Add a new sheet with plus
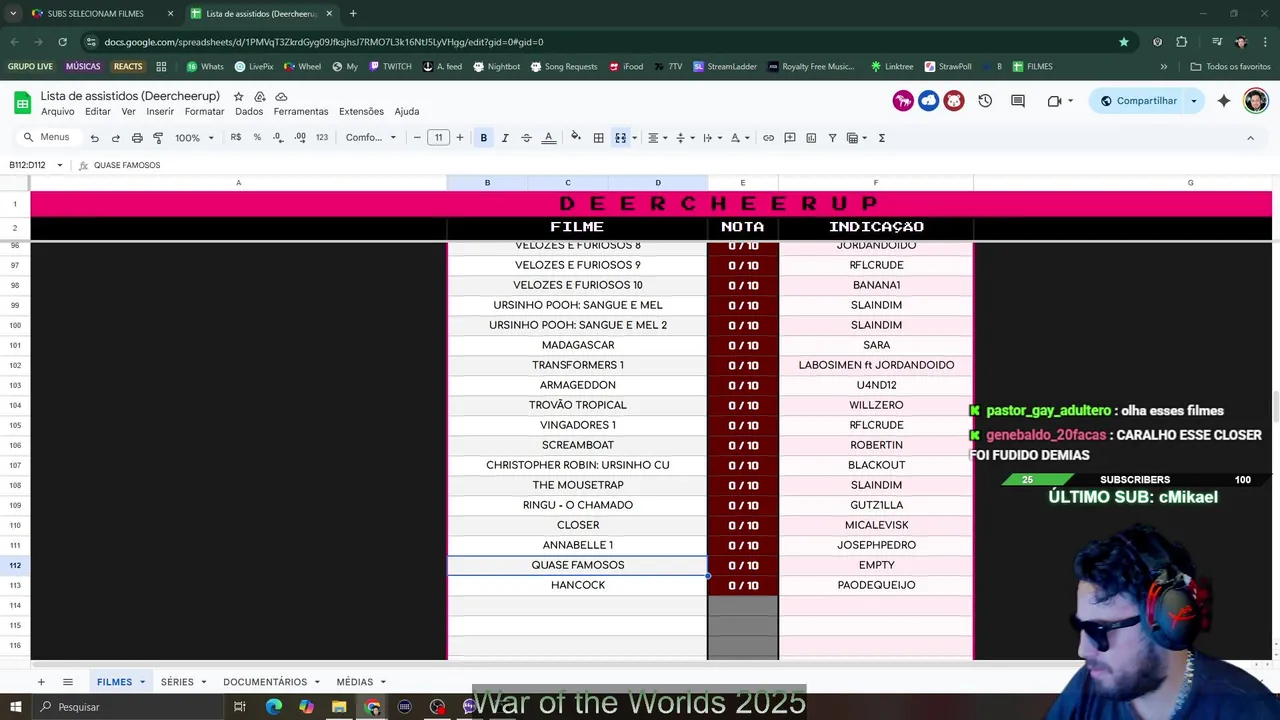Image resolution: width=1280 pixels, height=720 pixels. pyautogui.click(x=41, y=682)
